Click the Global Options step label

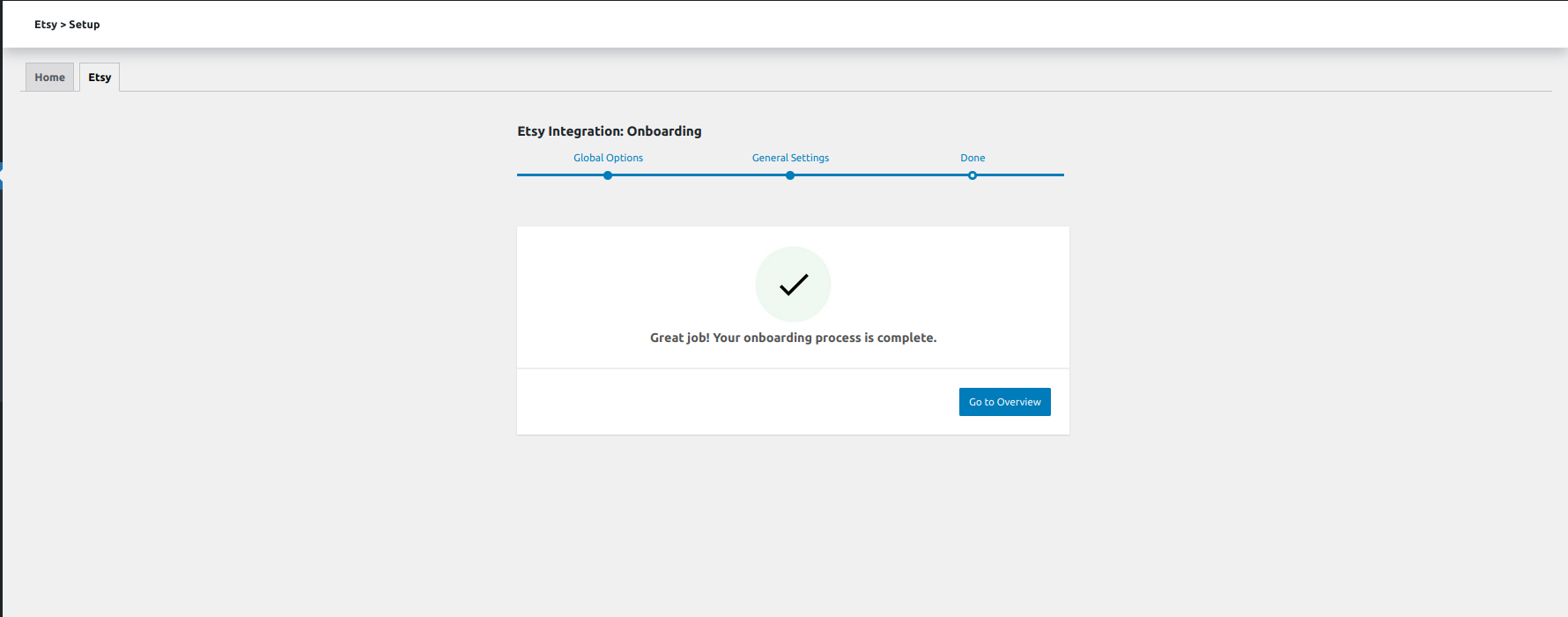point(608,158)
